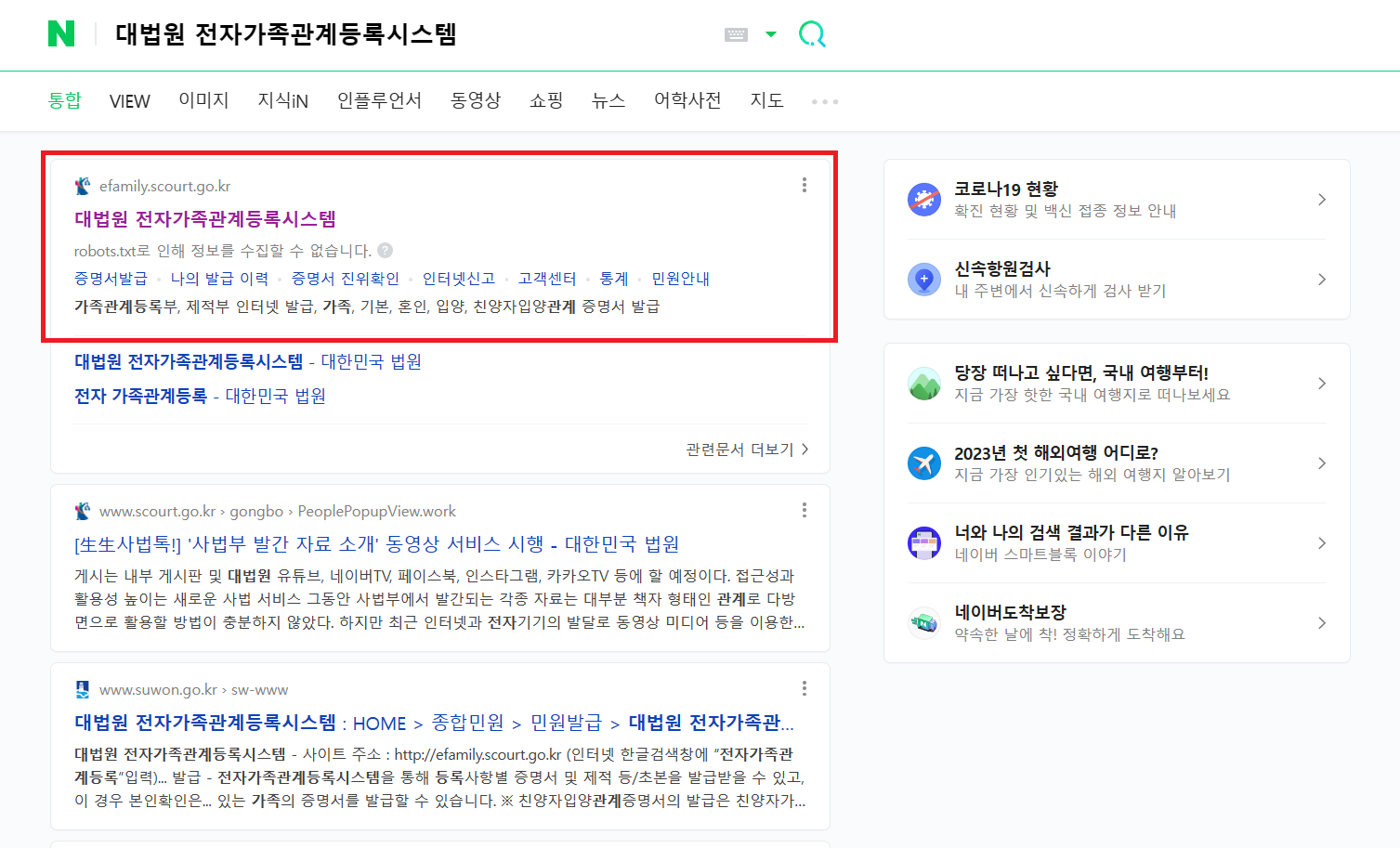Click the chevron beside 2023년 첫 해외여행
Viewport: 1400px width, 848px height.
tap(1322, 463)
